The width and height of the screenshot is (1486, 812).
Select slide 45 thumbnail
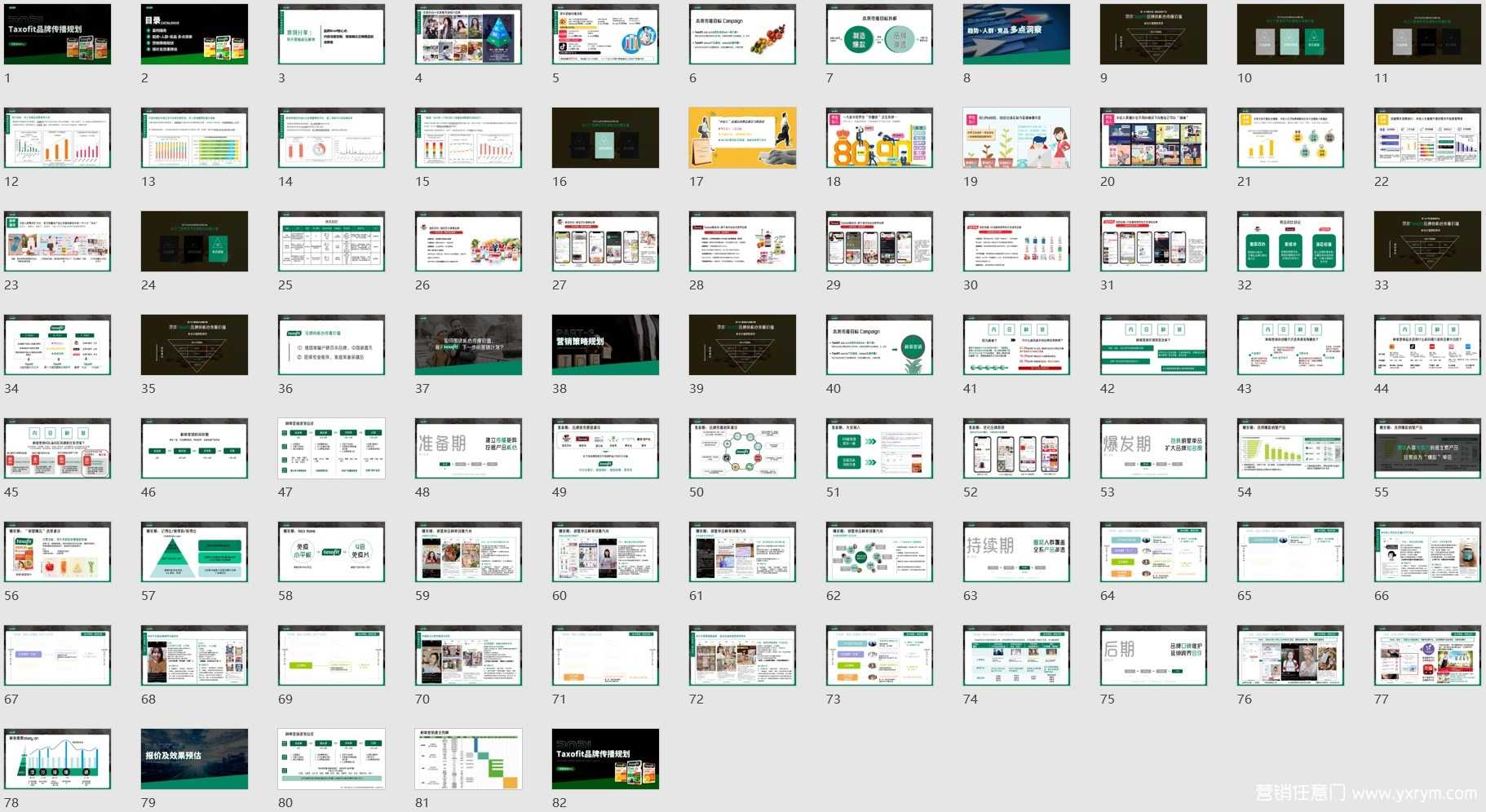57,448
